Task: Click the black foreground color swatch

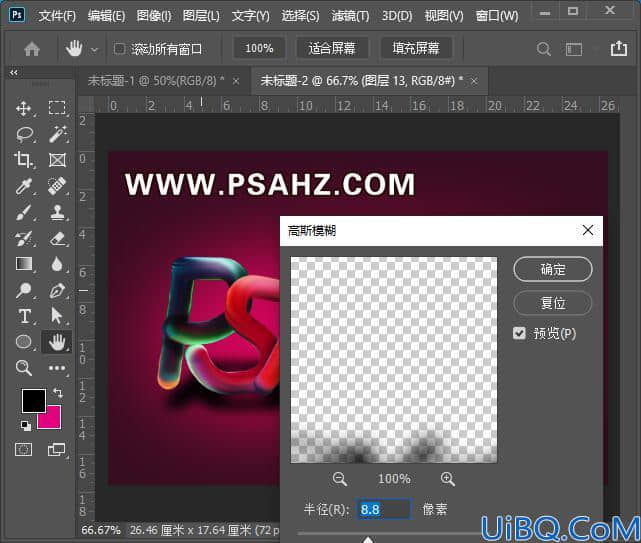Action: 34,401
